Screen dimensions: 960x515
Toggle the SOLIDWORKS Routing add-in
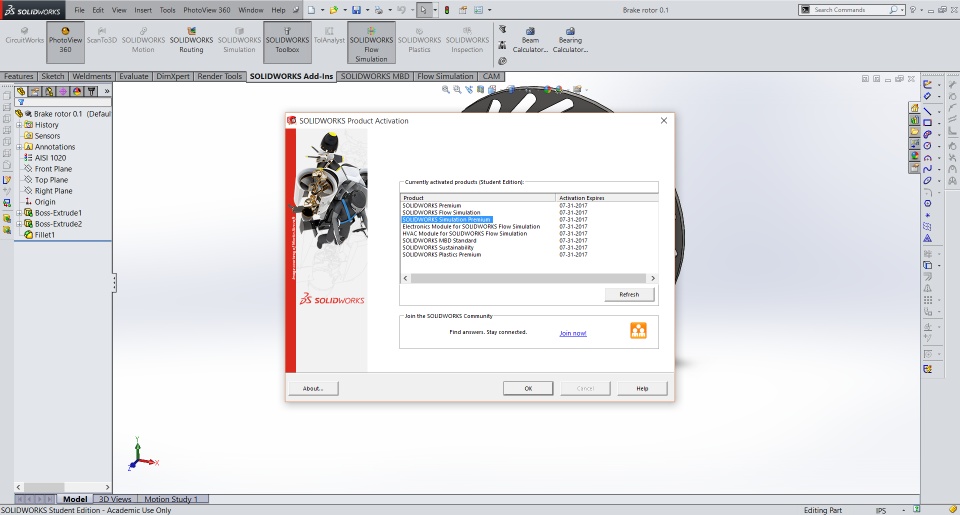tap(192, 39)
